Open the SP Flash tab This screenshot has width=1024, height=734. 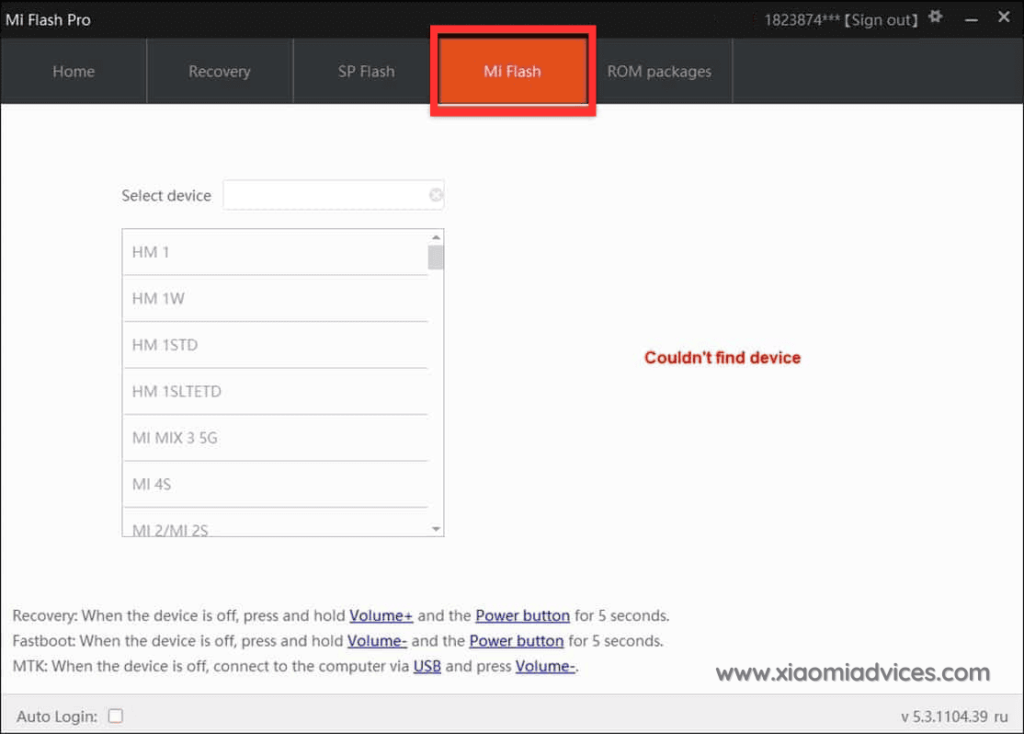(366, 71)
